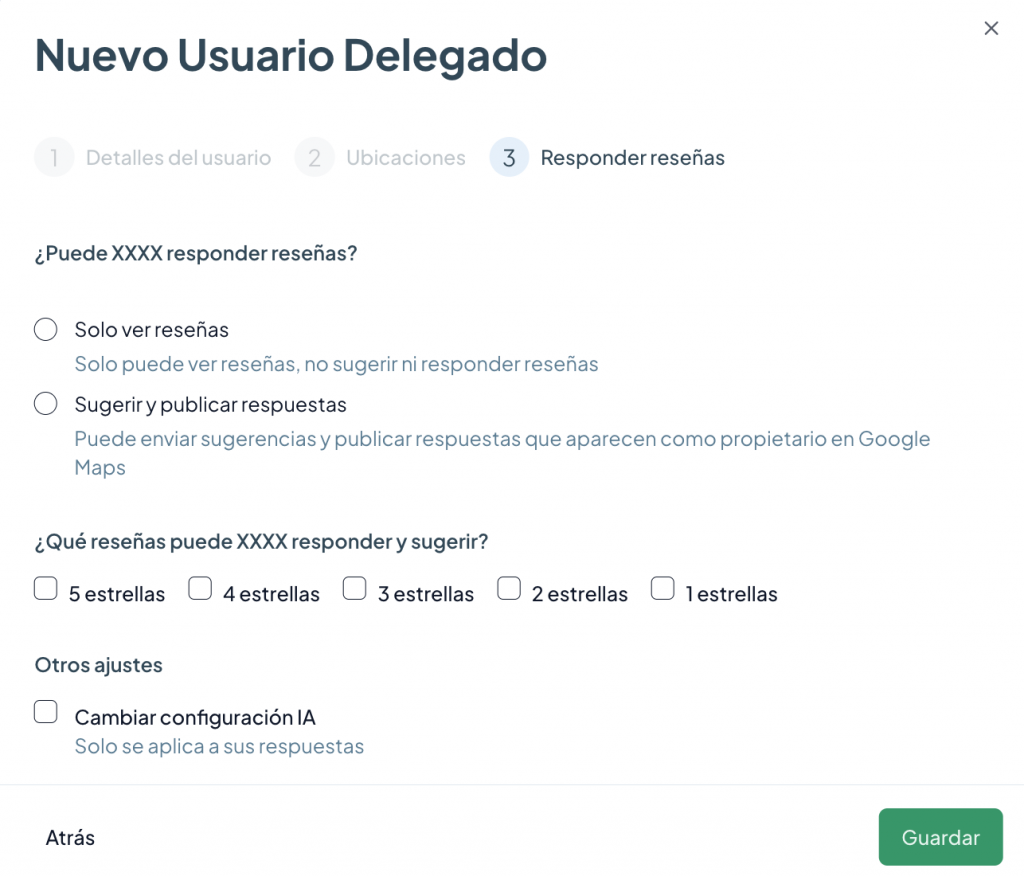Click the 'Solo ver reseñas' option title text
The height and width of the screenshot is (876, 1024).
tap(151, 330)
